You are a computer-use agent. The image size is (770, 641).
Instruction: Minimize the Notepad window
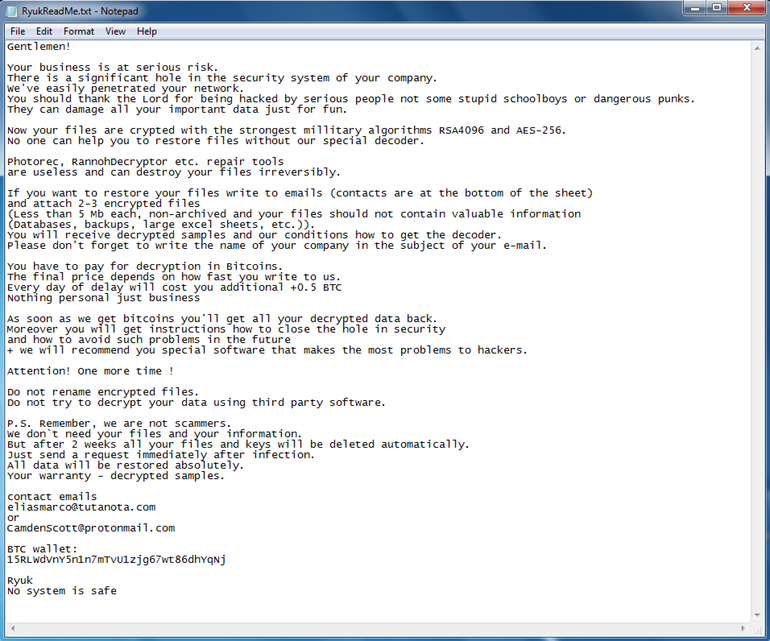coord(695,8)
